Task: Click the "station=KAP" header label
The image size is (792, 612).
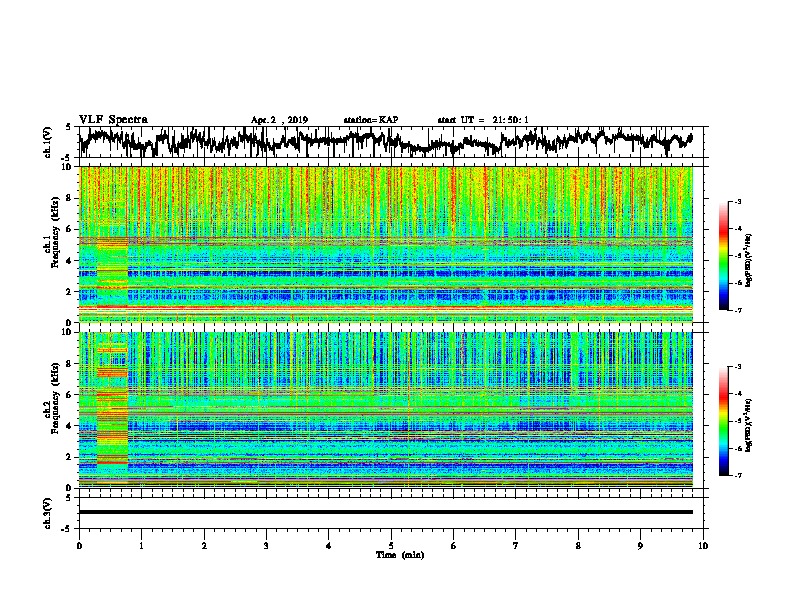Action: tap(371, 120)
